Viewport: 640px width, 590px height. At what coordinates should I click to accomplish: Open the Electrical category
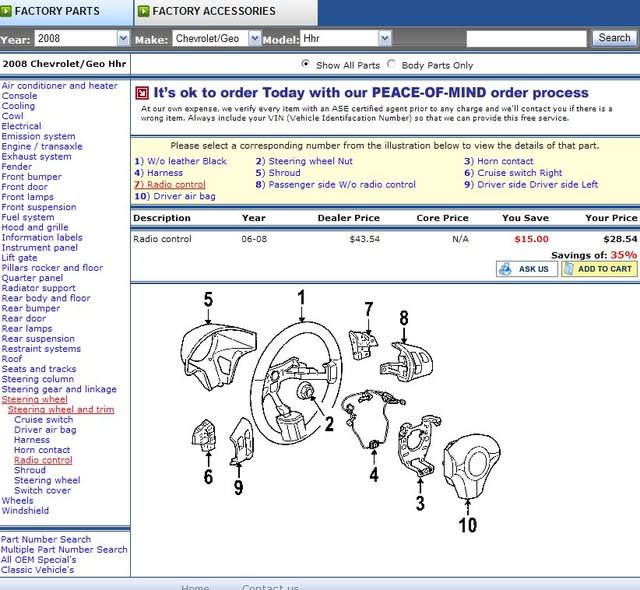(x=21, y=126)
